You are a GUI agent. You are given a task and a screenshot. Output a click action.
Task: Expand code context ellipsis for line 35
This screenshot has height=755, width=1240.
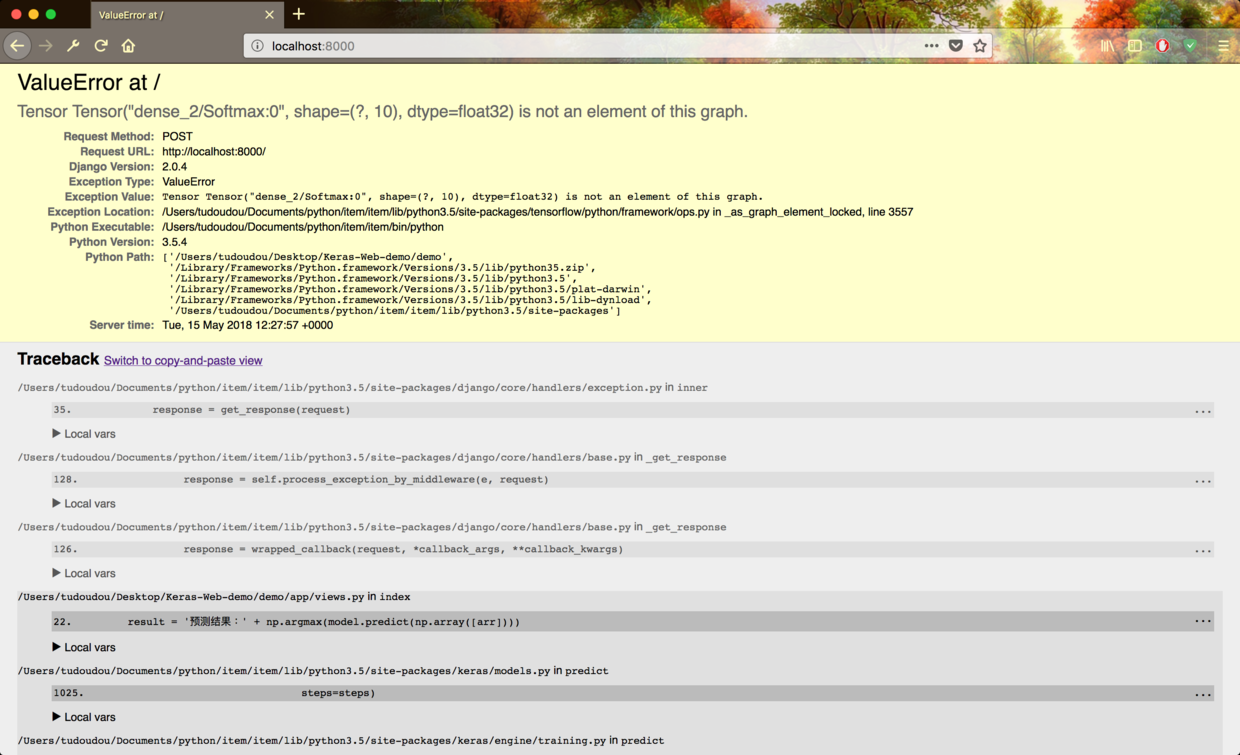(1202, 410)
